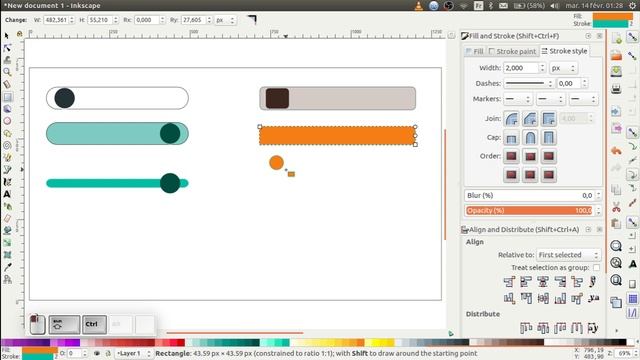
Task: Open the Relative to dropdown
Action: point(568,255)
